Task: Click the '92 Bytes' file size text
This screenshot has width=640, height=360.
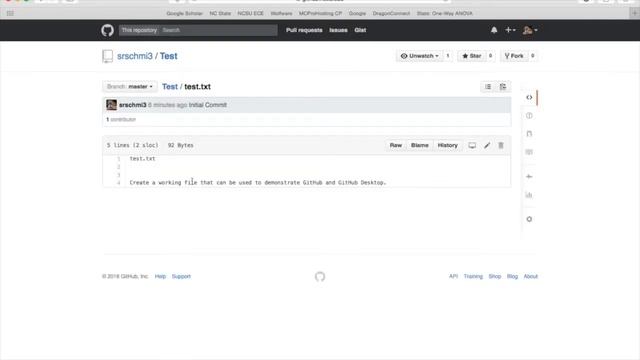Action: coord(180,145)
